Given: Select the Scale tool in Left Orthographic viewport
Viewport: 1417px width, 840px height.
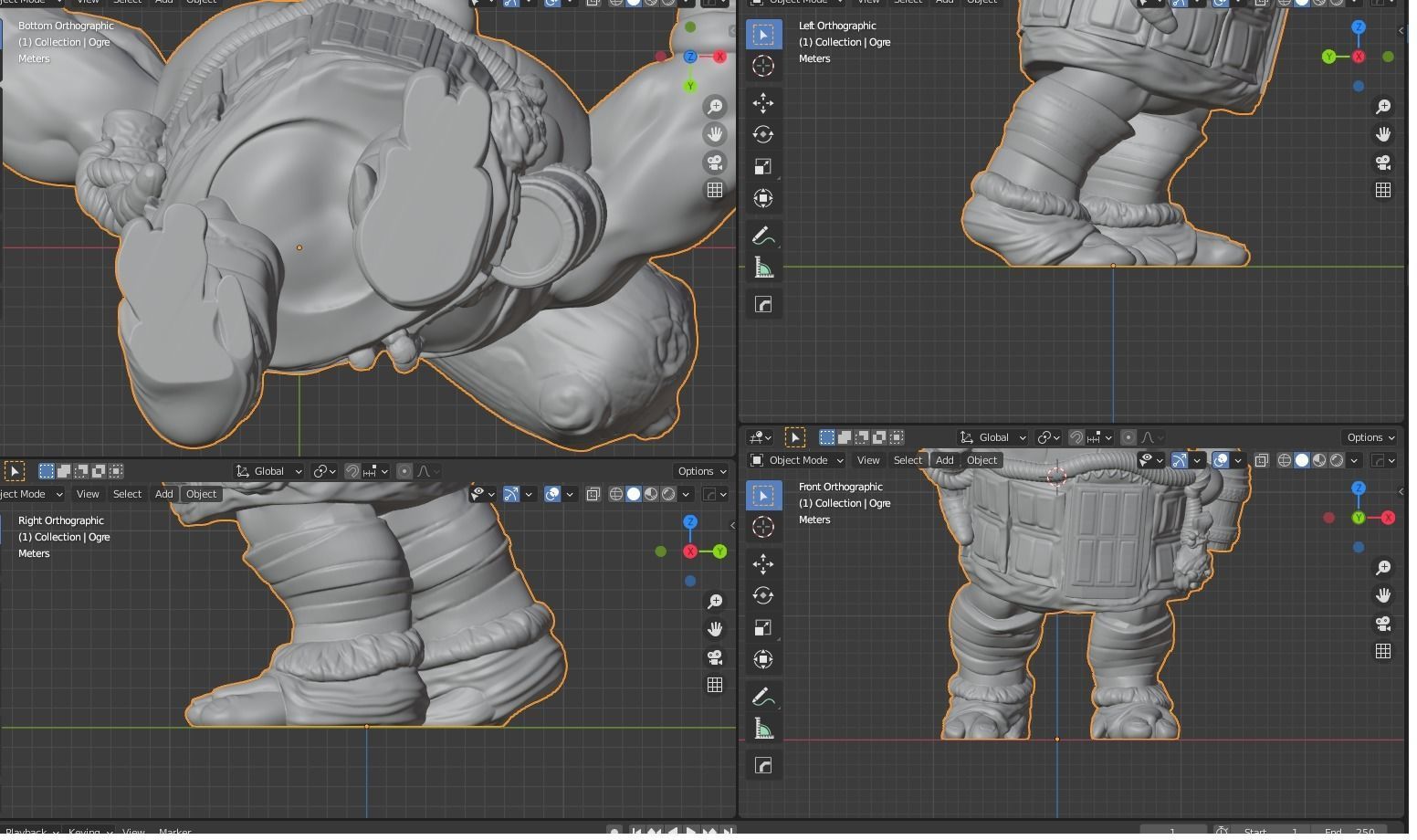Looking at the screenshot, I should [x=763, y=167].
